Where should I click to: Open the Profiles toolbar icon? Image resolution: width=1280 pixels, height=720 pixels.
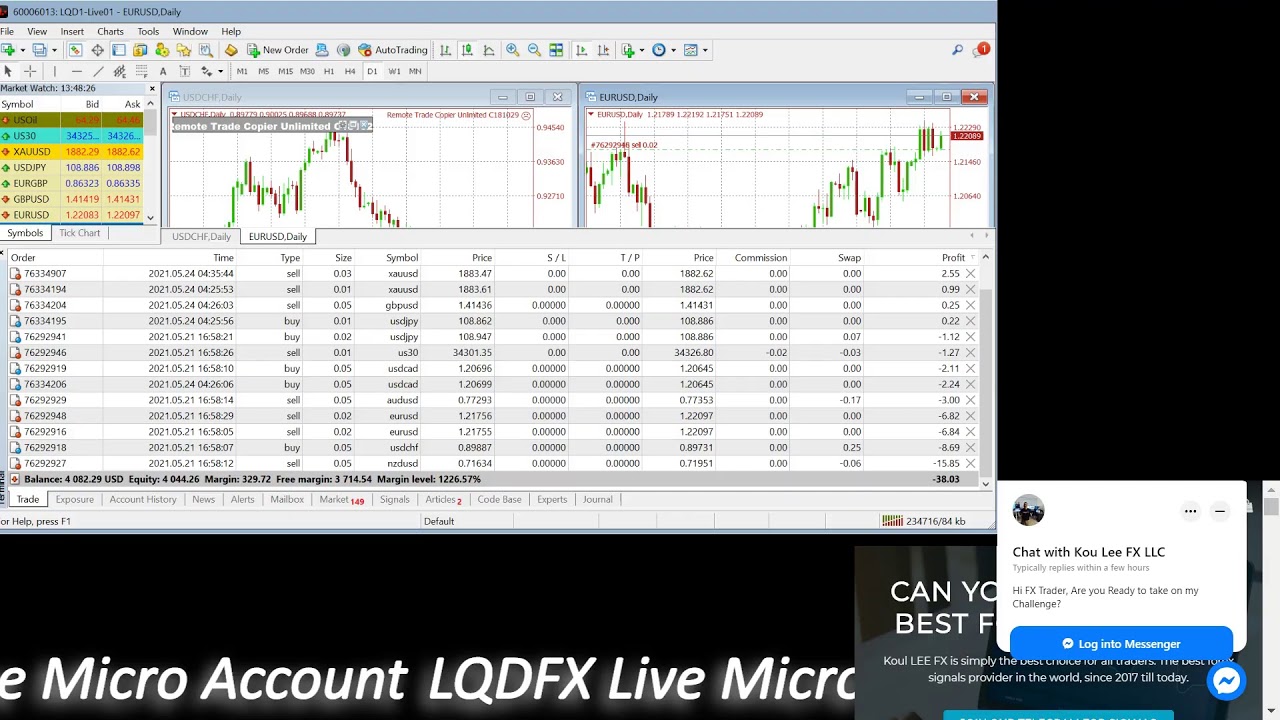point(39,50)
